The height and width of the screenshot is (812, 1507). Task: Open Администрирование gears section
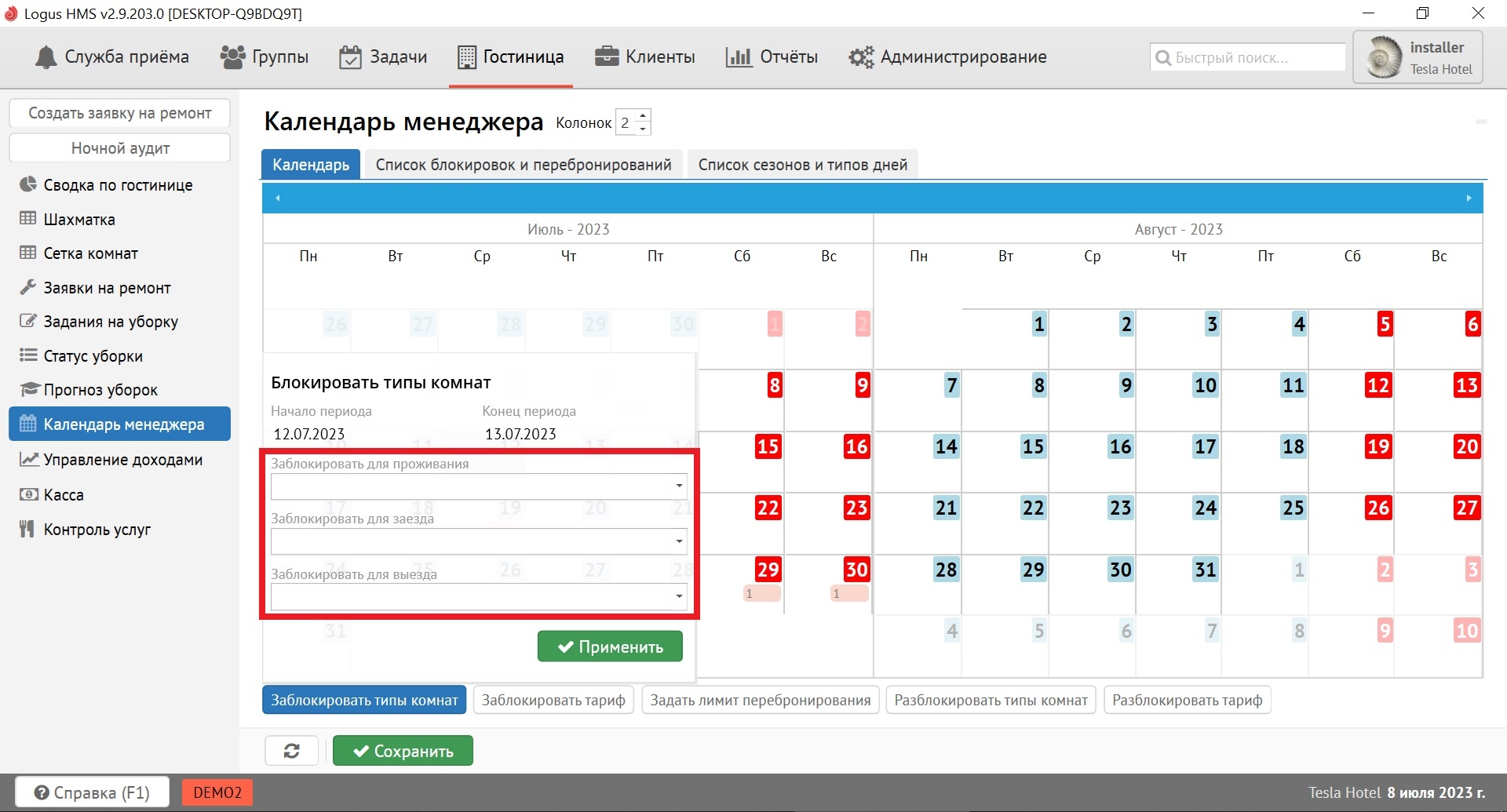pyautogui.click(x=947, y=57)
